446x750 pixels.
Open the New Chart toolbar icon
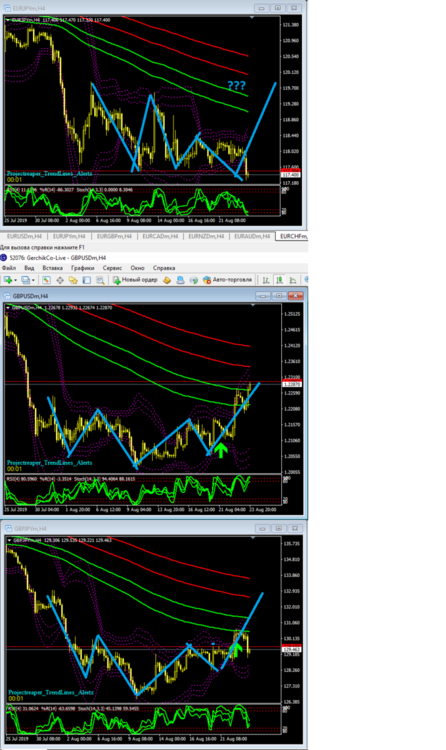[x=8, y=280]
